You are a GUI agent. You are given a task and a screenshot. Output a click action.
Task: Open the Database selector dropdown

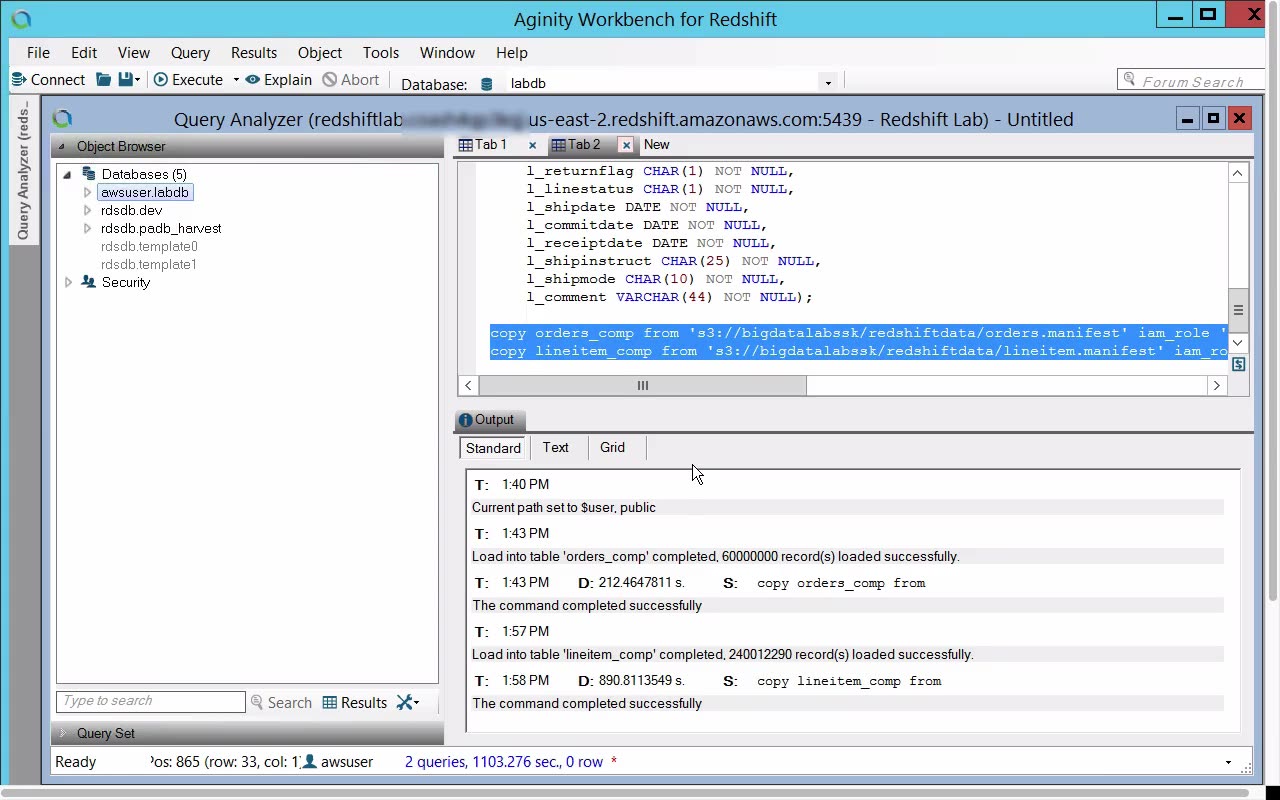coord(827,84)
